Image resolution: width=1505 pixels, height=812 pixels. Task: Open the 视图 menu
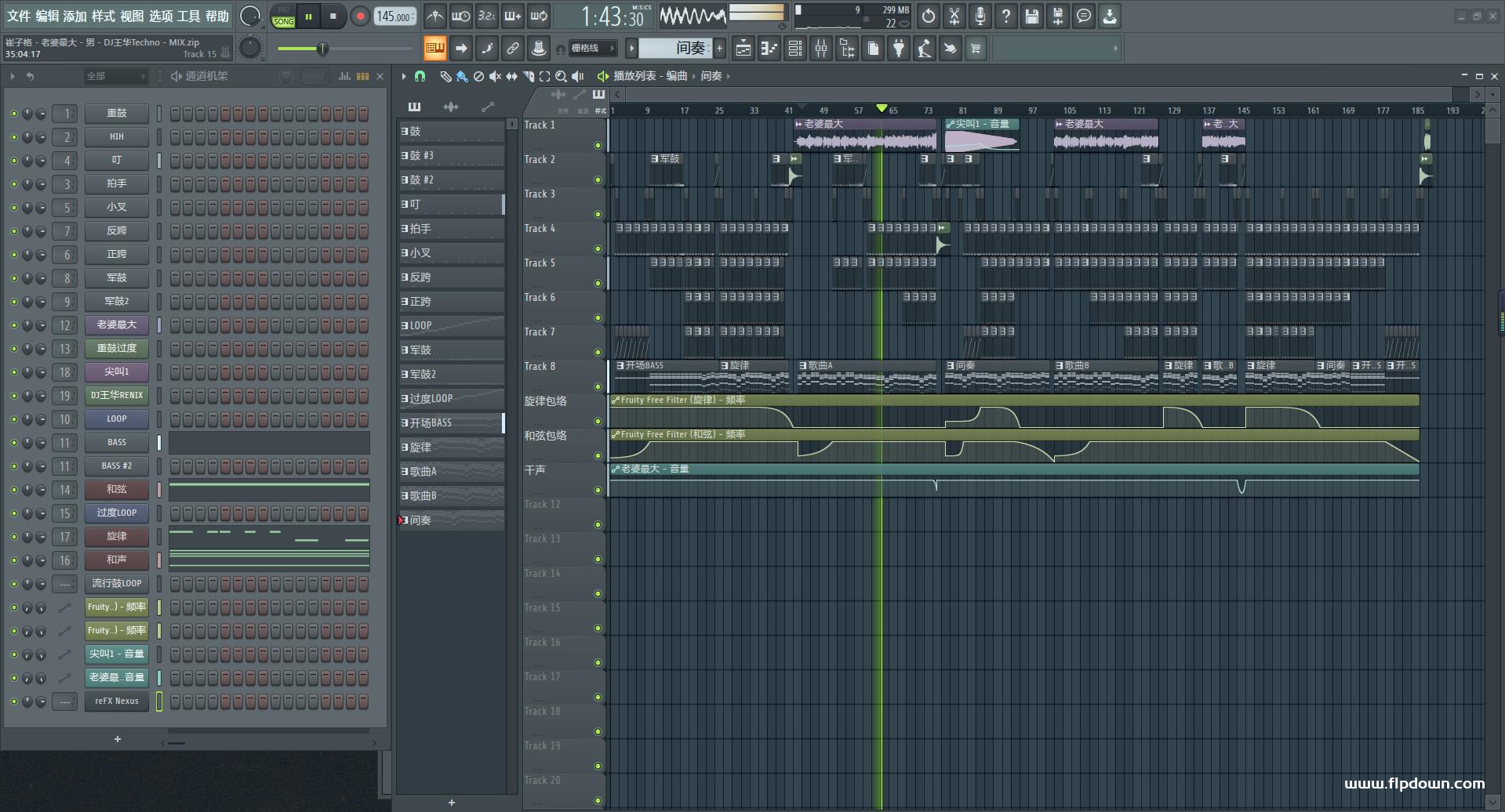132,16
